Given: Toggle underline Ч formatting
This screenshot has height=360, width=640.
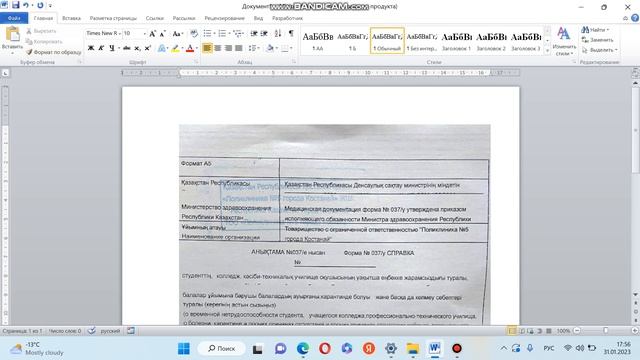Looking at the screenshot, I should tap(111, 48).
